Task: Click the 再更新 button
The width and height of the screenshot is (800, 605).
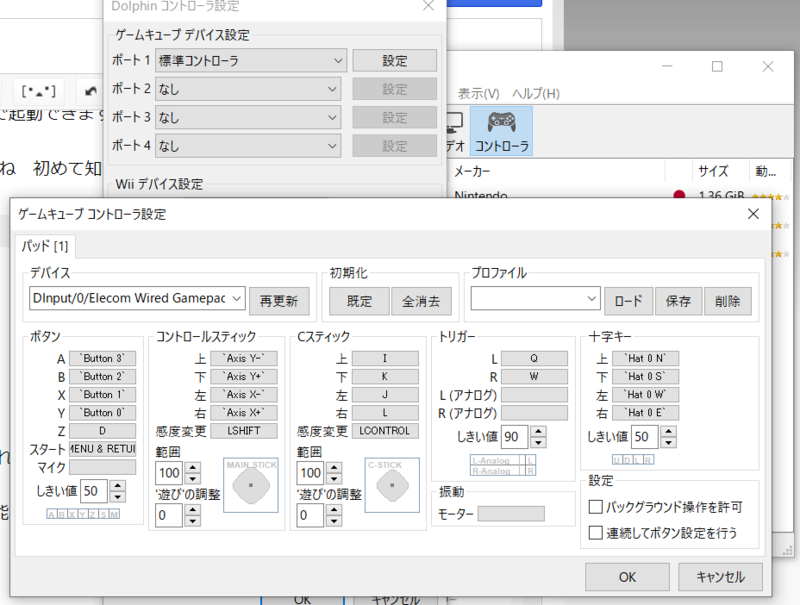Action: click(x=279, y=300)
